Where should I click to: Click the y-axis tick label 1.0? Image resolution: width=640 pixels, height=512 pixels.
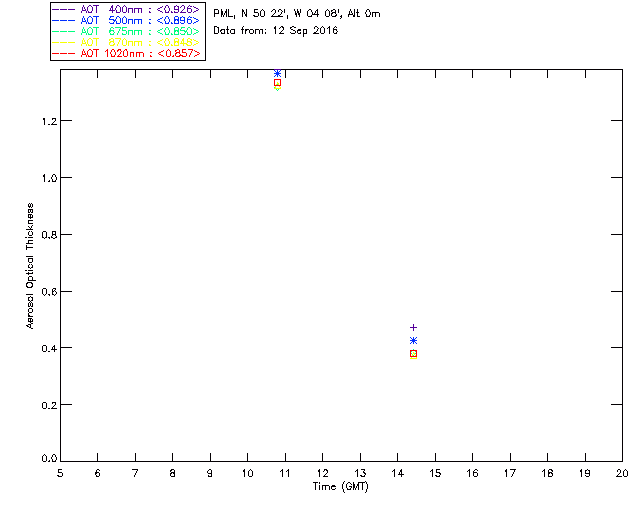[49, 178]
